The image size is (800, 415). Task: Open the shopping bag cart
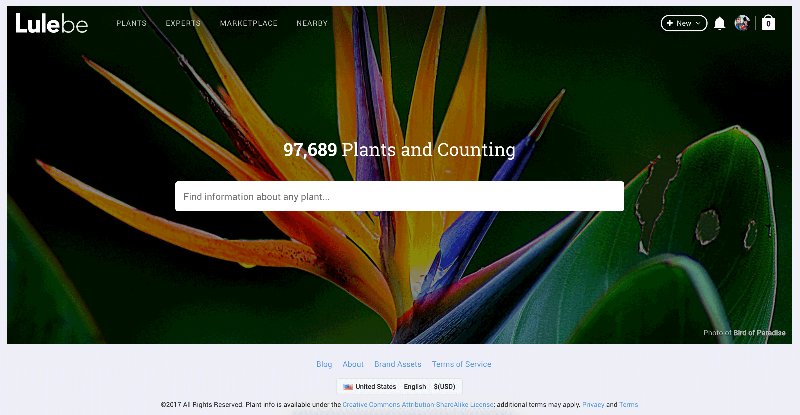(768, 23)
